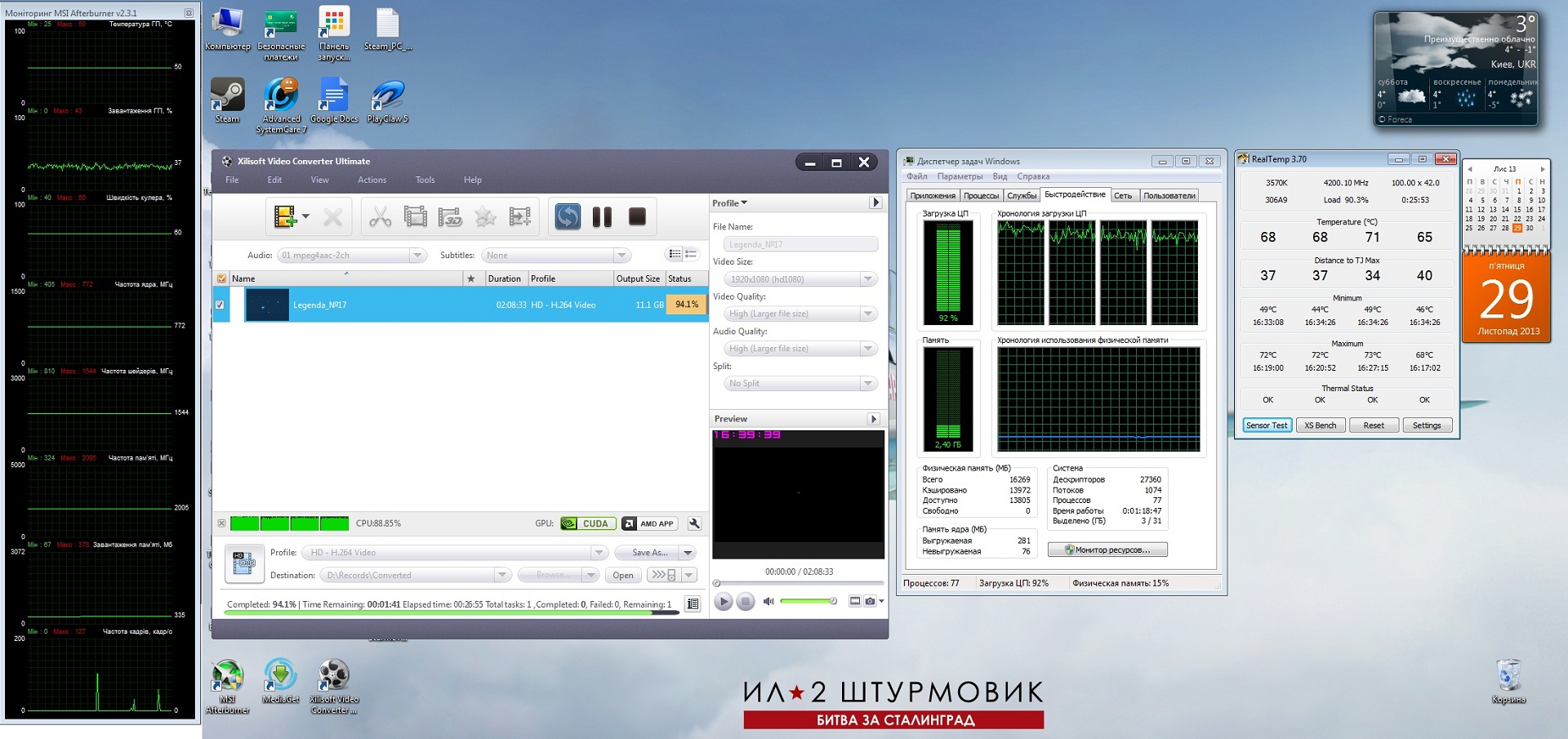Open the Actions menu in Xilisoft
Viewport: 1568px width, 739px height.
point(372,180)
